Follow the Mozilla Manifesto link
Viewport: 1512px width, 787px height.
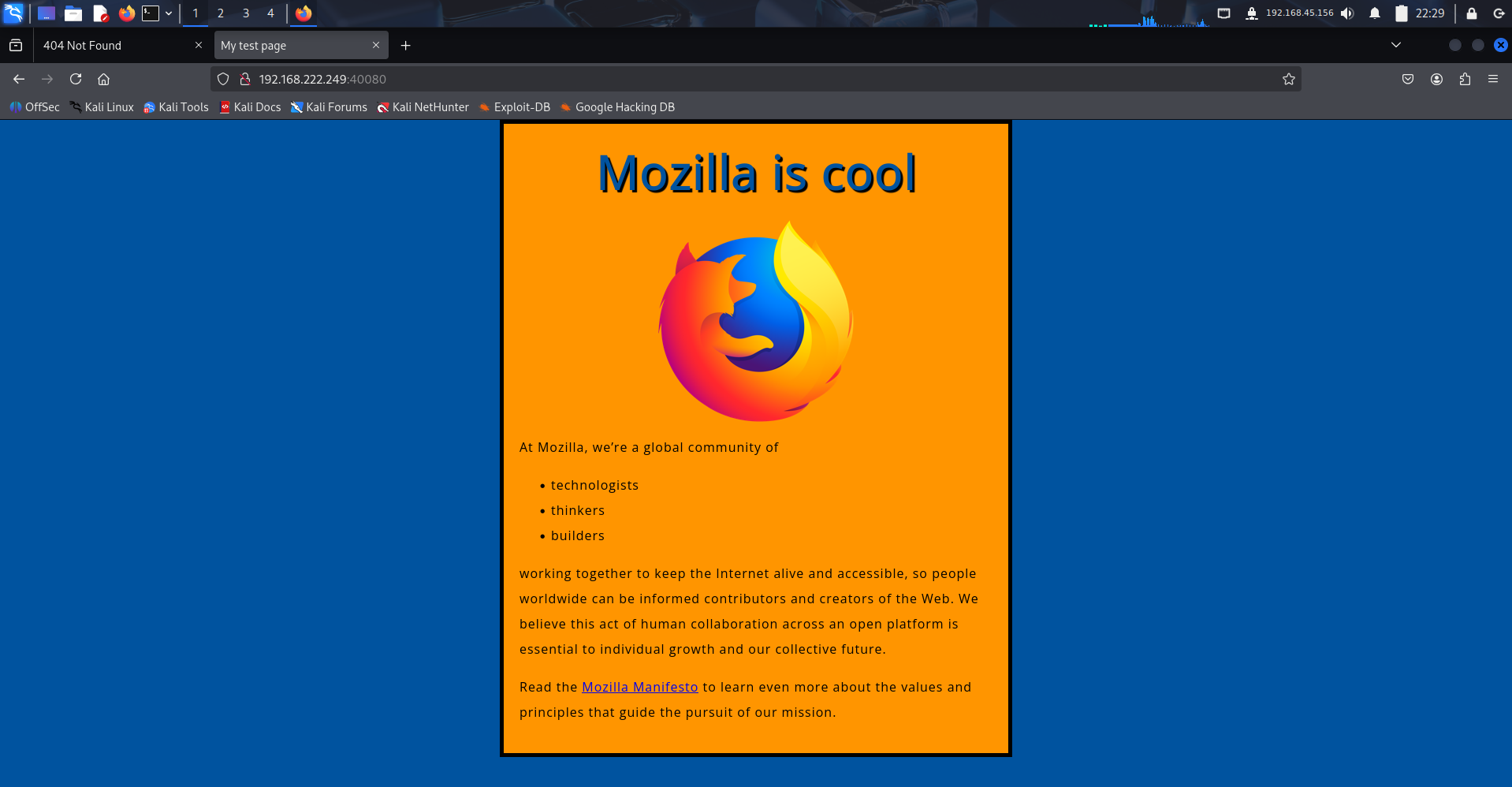(640, 687)
